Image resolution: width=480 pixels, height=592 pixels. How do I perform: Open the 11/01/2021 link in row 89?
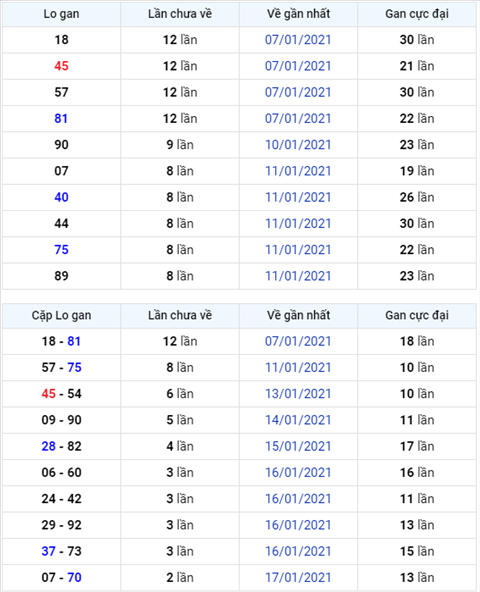(298, 276)
